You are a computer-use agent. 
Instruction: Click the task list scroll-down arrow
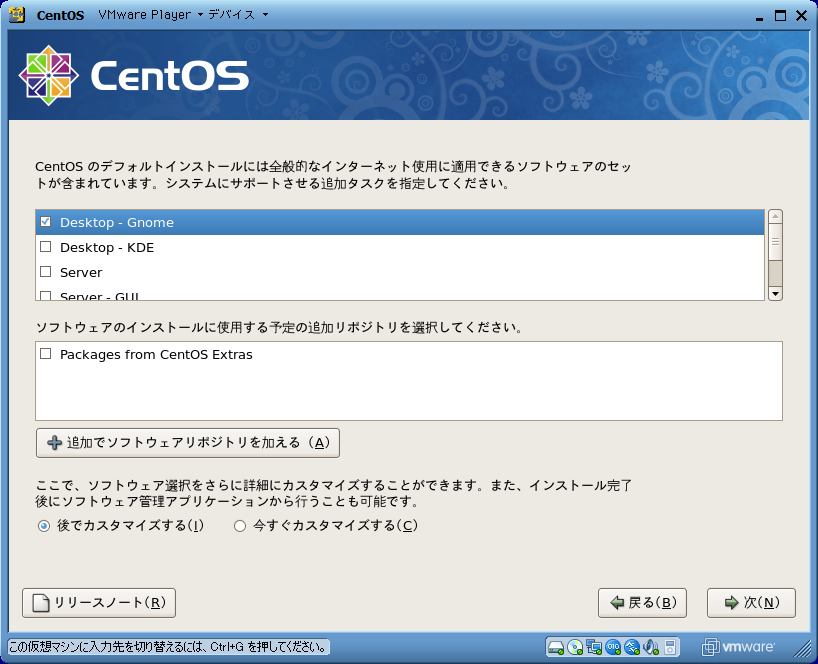[x=775, y=294]
